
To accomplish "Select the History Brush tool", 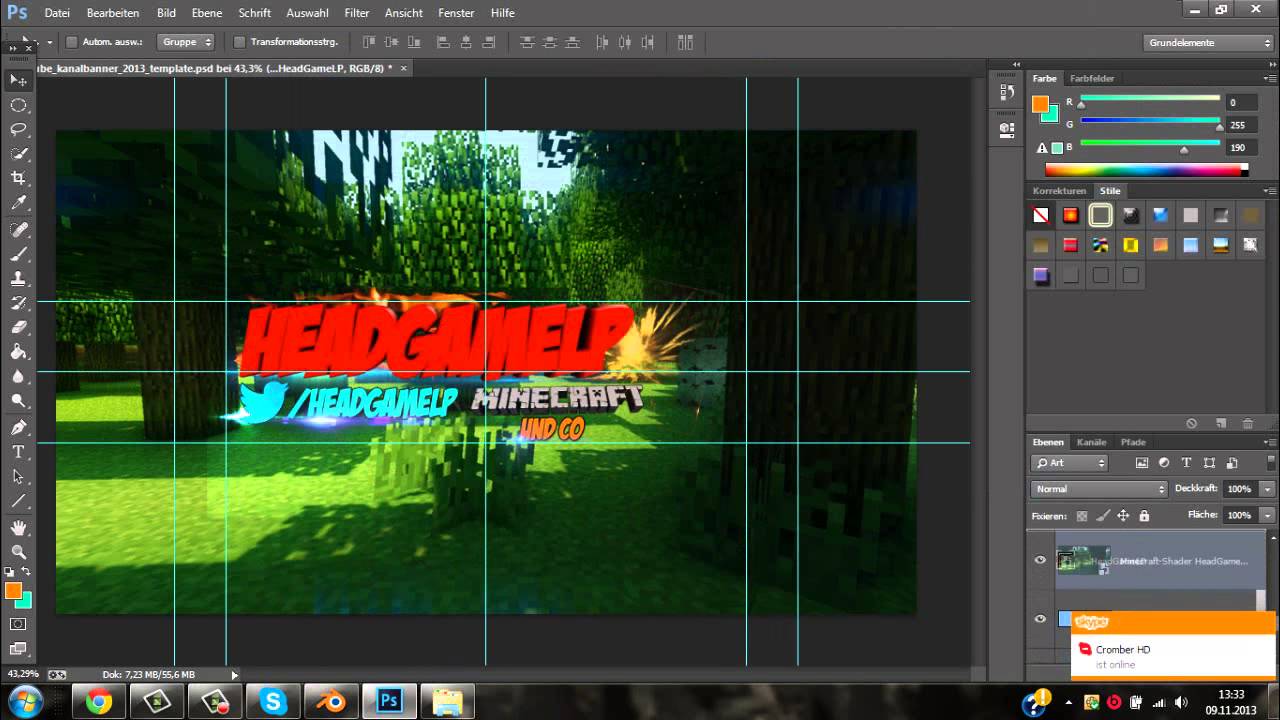I will [18, 303].
